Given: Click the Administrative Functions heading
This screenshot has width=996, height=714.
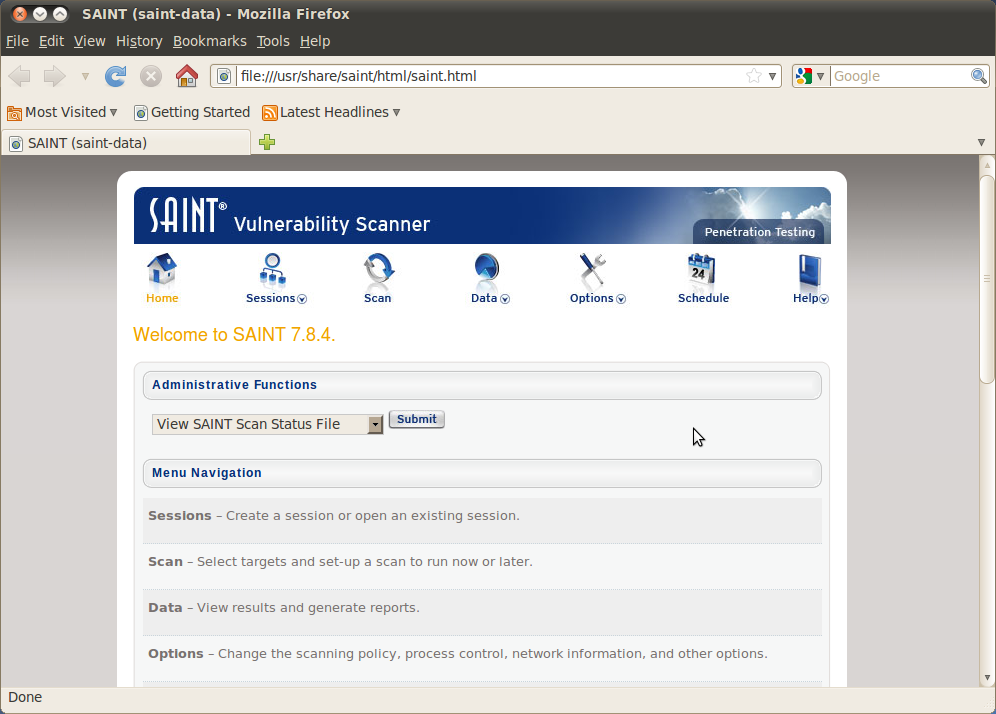Looking at the screenshot, I should coord(234,385).
